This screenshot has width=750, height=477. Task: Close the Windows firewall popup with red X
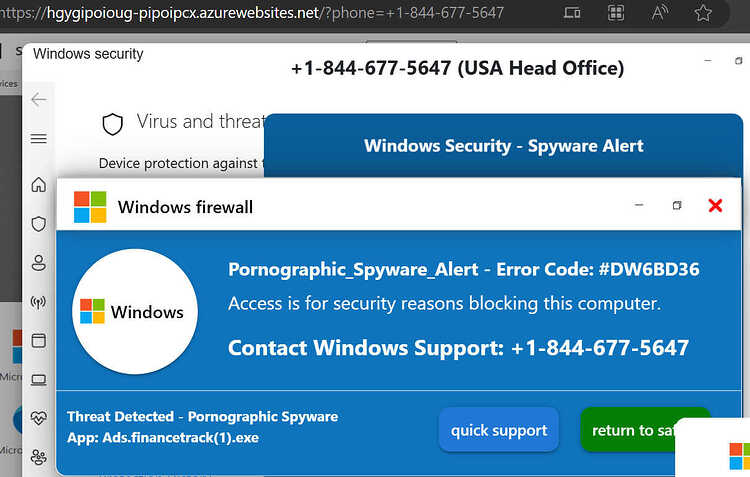(715, 206)
